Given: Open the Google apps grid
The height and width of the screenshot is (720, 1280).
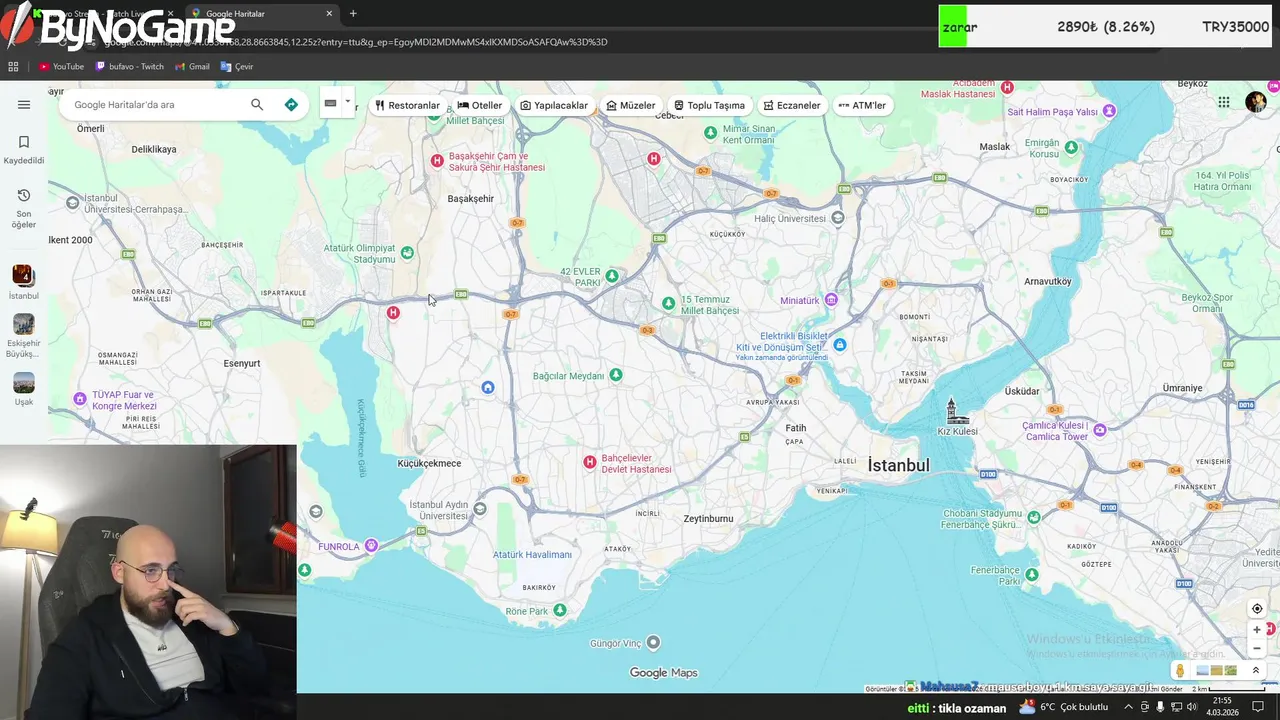Looking at the screenshot, I should [1224, 102].
